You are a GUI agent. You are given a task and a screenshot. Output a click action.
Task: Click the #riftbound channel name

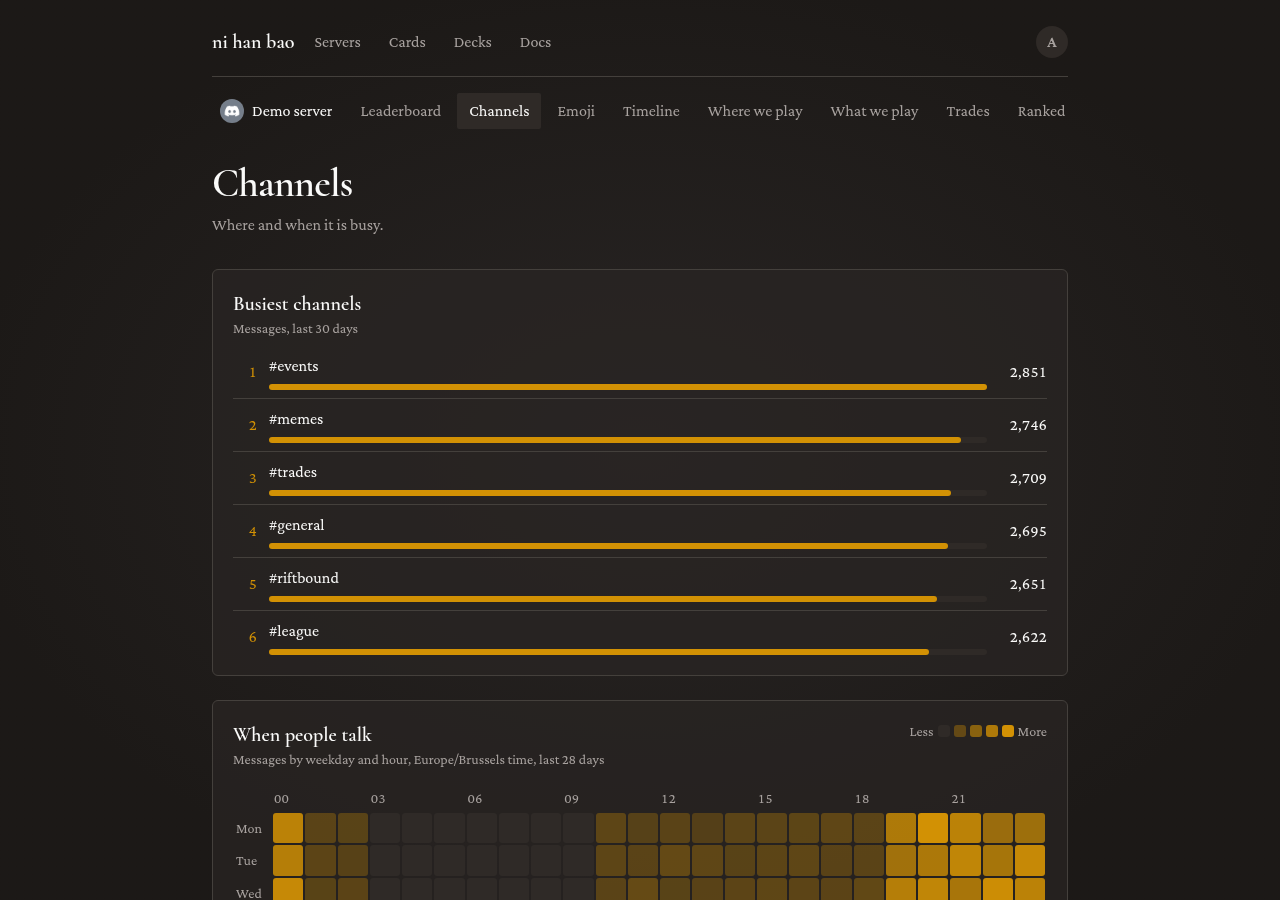304,578
